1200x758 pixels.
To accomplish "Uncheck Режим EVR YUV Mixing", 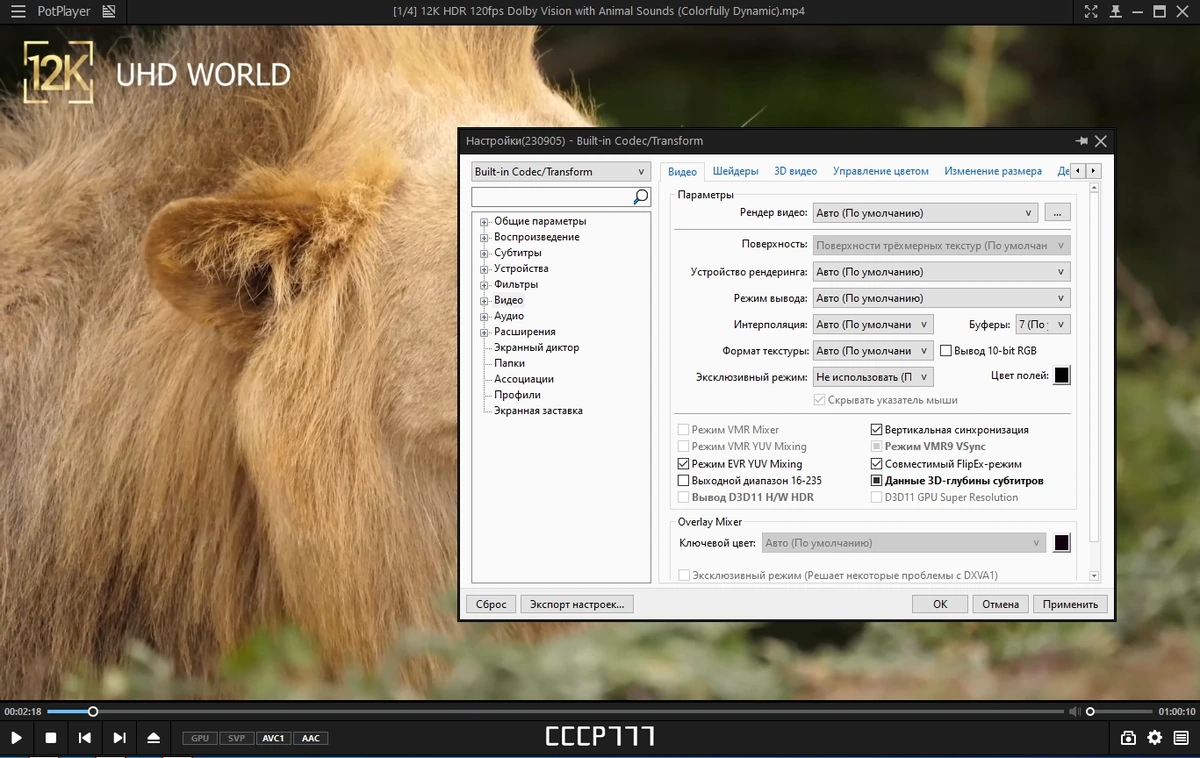I will [684, 464].
